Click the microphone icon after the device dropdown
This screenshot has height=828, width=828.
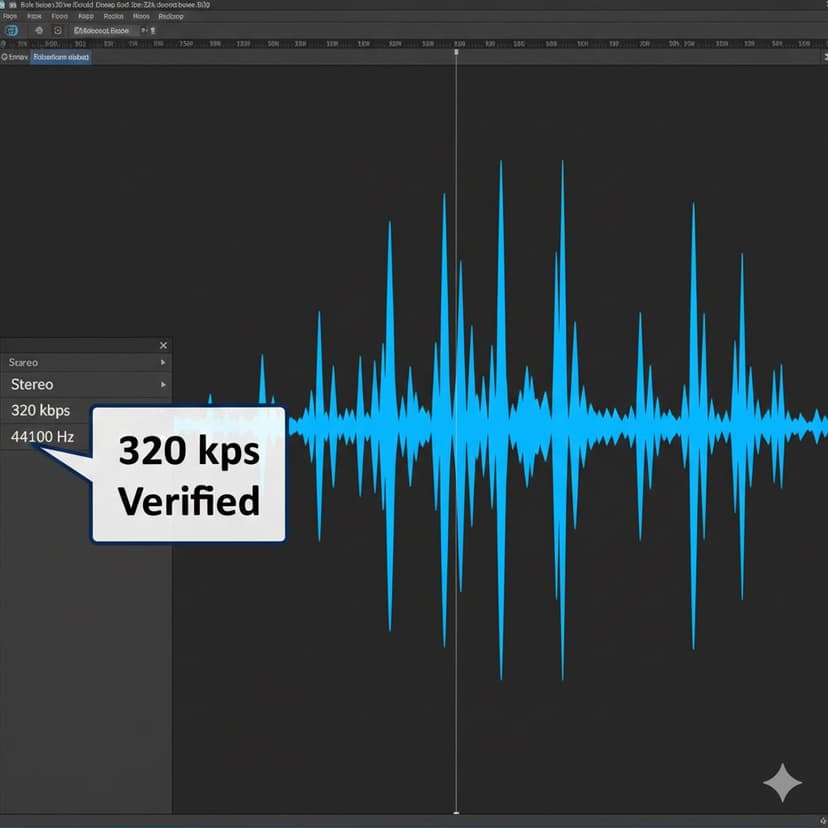coord(153,31)
